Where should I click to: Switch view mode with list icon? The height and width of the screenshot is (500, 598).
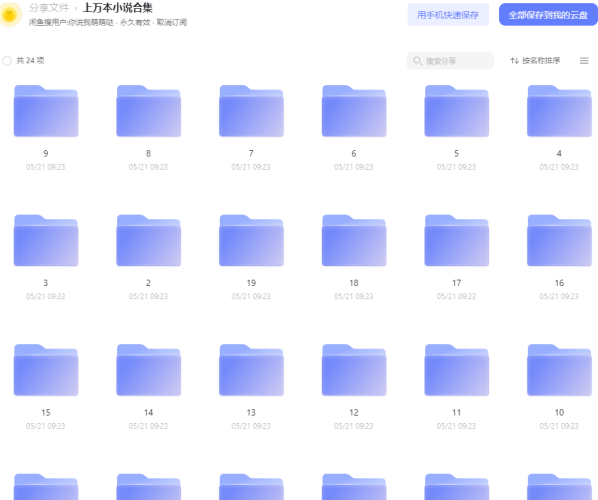click(x=584, y=61)
